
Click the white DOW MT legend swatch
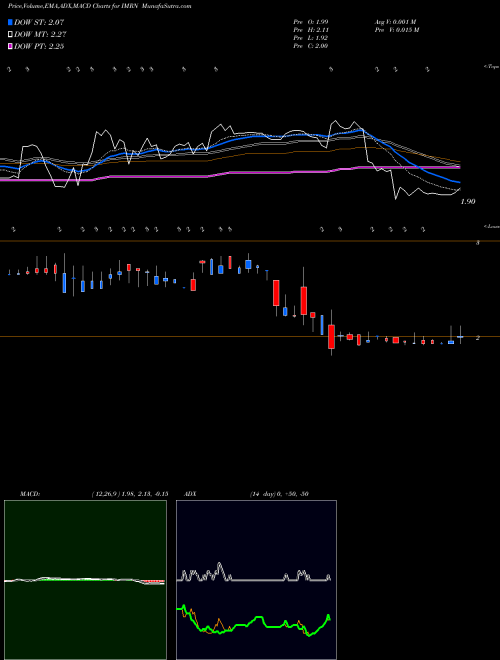tap(10, 34)
